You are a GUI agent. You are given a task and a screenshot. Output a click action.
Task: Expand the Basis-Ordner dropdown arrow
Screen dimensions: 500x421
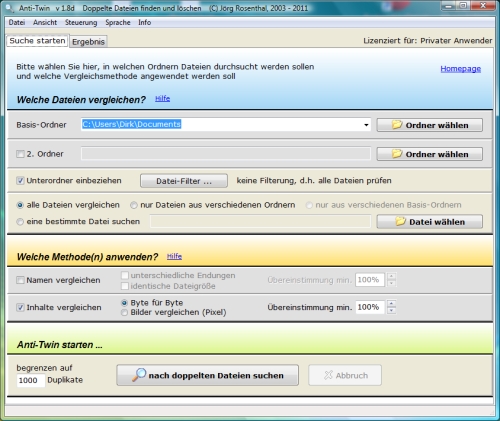coord(366,125)
